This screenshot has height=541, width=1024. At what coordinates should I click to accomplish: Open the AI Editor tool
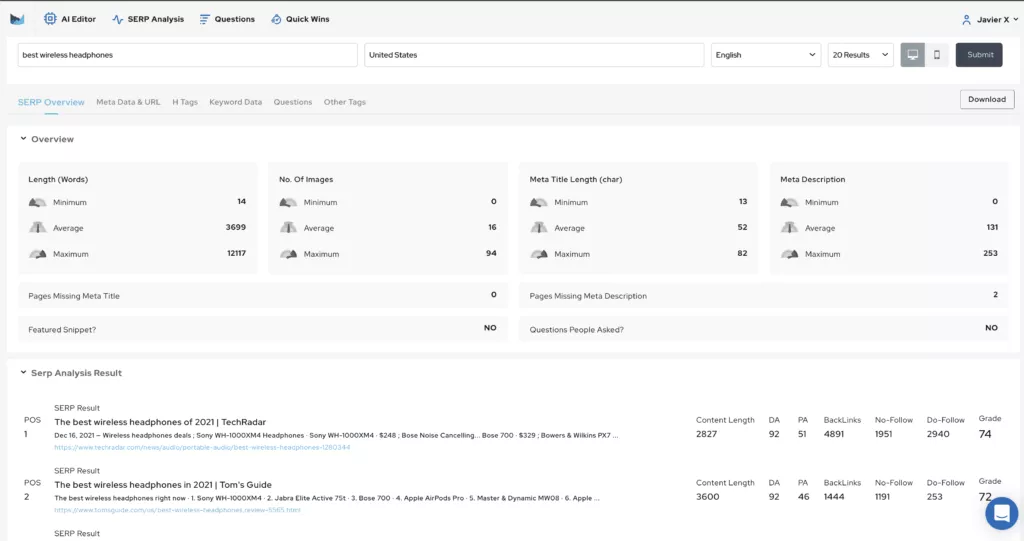point(70,19)
